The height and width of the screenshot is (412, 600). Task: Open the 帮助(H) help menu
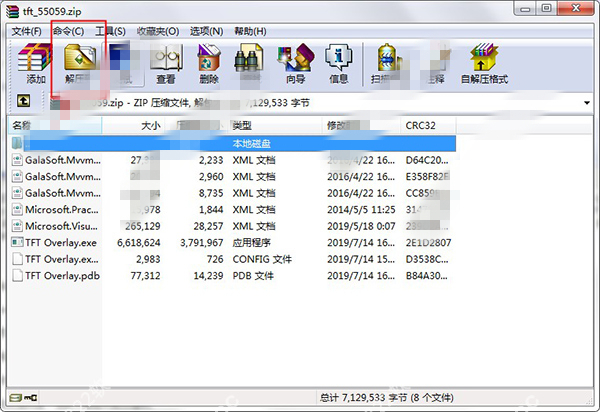pyautogui.click(x=250, y=31)
